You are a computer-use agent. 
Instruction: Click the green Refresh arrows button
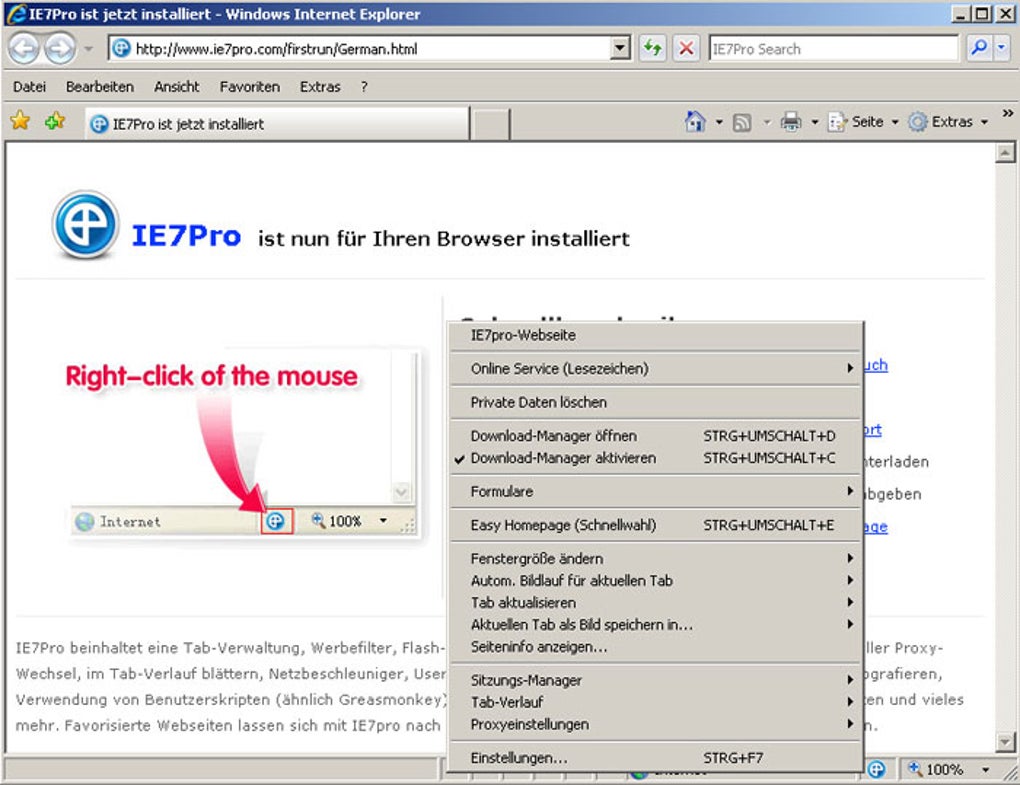652,48
